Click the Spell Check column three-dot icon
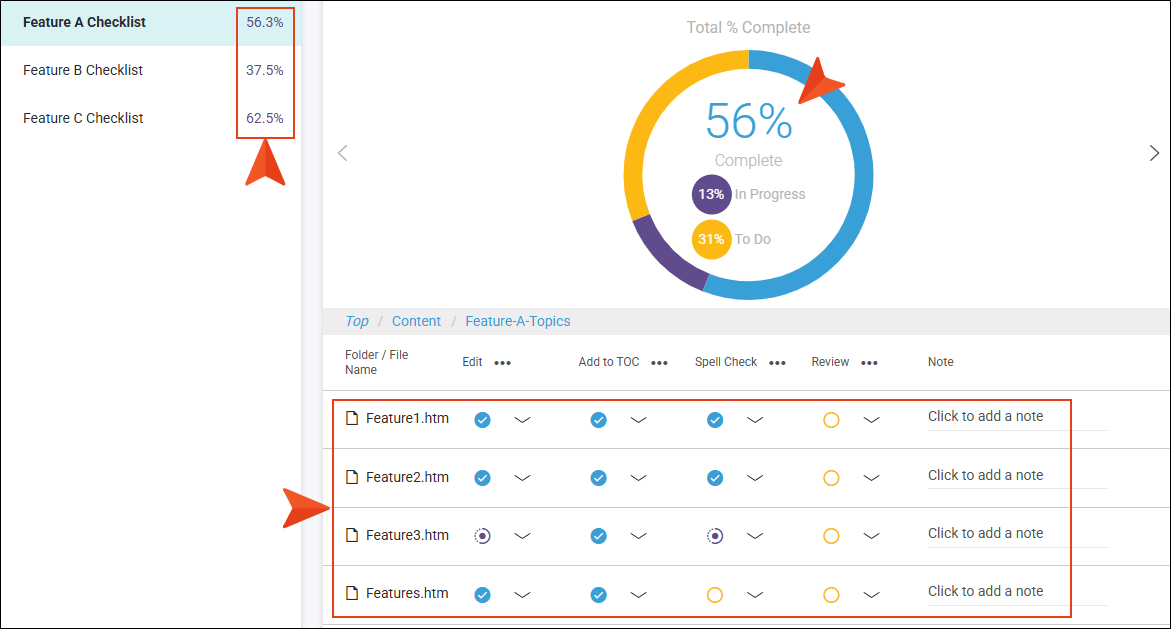The height and width of the screenshot is (629, 1171). (x=777, y=363)
